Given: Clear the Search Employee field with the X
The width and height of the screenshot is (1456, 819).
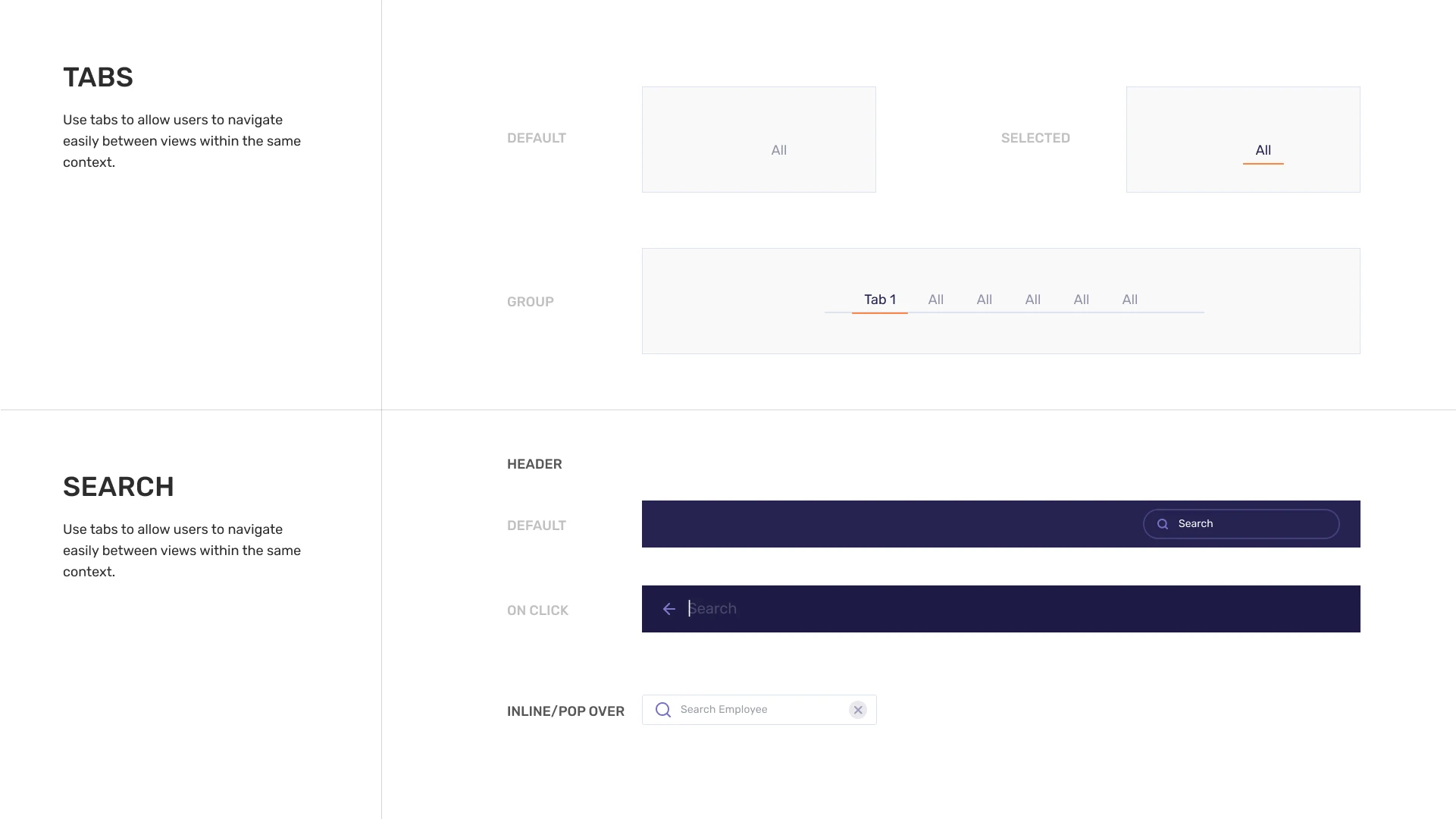Looking at the screenshot, I should [x=858, y=710].
